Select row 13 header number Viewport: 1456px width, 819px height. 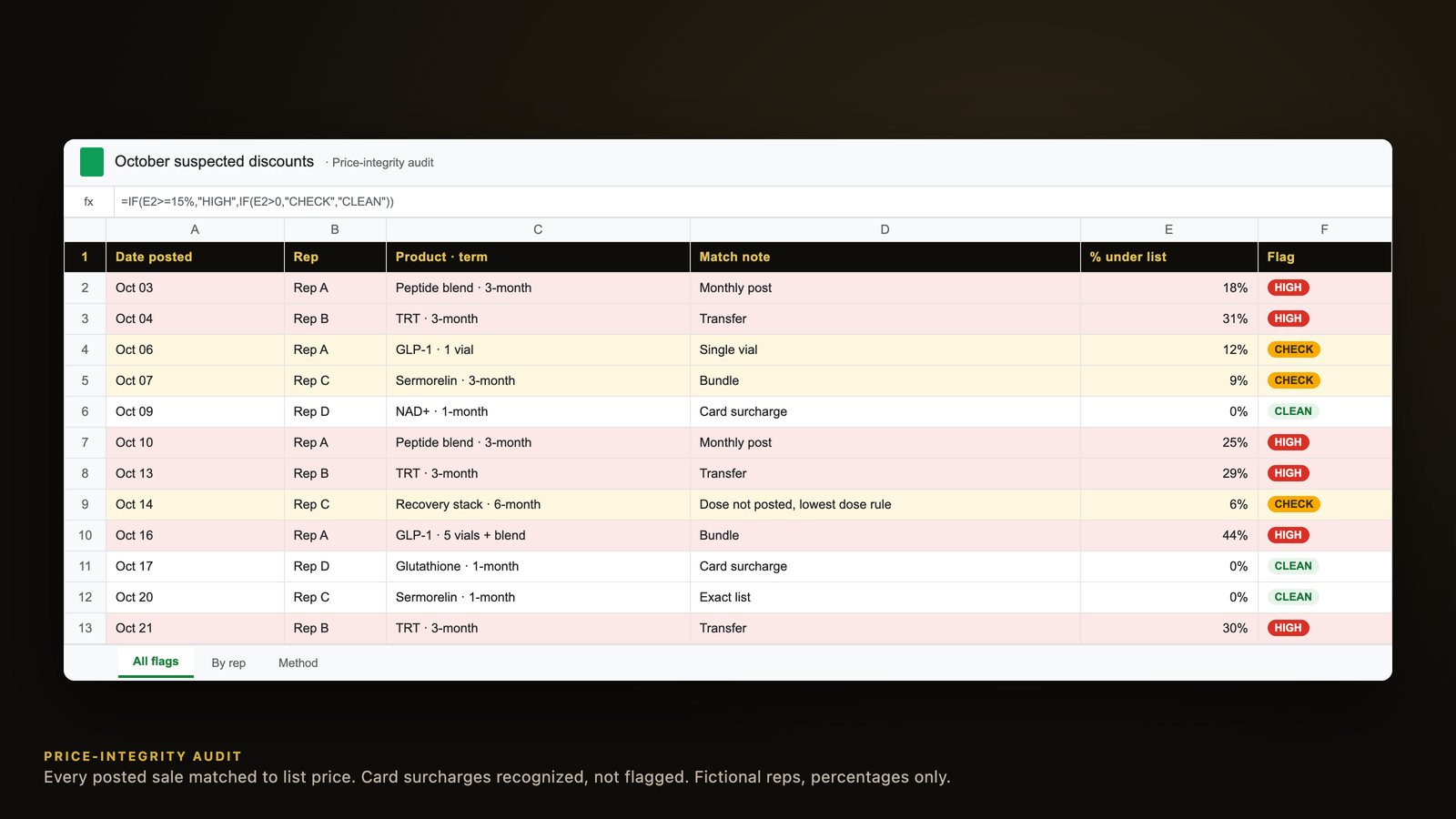click(x=85, y=628)
